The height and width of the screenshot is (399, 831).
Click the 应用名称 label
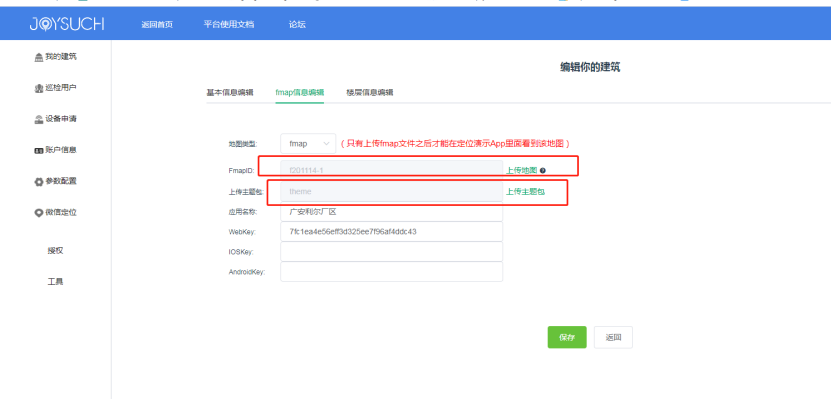[242, 211]
